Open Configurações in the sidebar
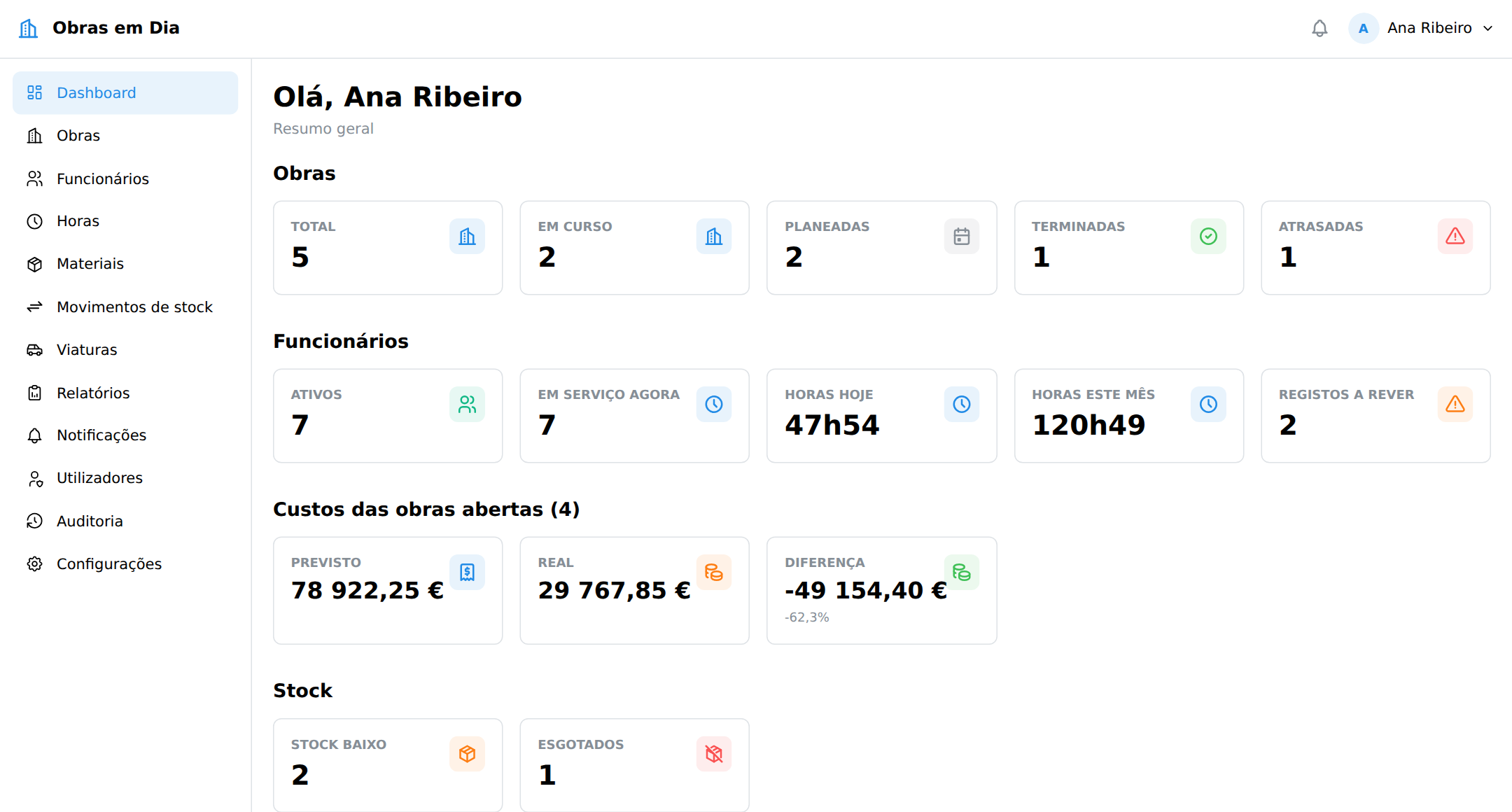1512x812 pixels. click(x=125, y=563)
